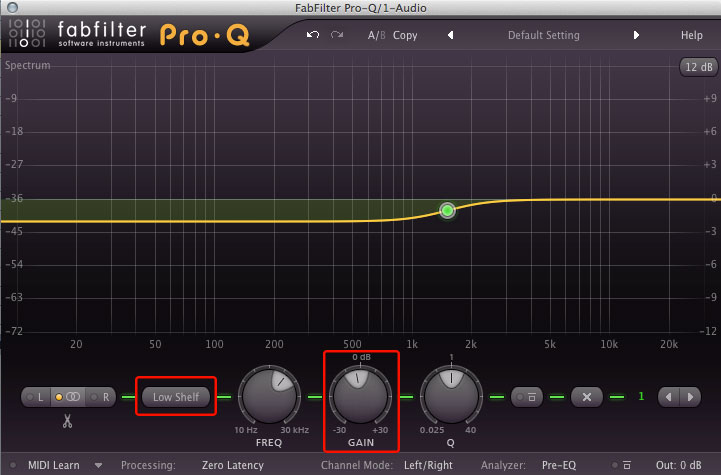The height and width of the screenshot is (475, 721).
Task: Open the Default Setting preset menu
Action: [543, 35]
